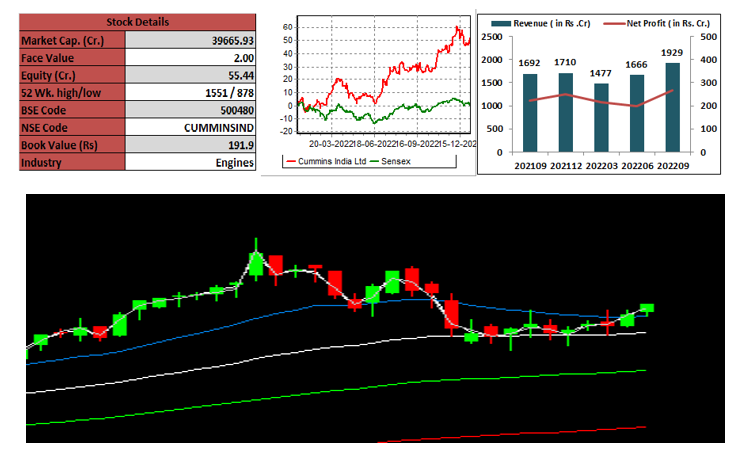Select the BSE code 500480
The width and height of the screenshot is (740, 452).
pos(190,110)
